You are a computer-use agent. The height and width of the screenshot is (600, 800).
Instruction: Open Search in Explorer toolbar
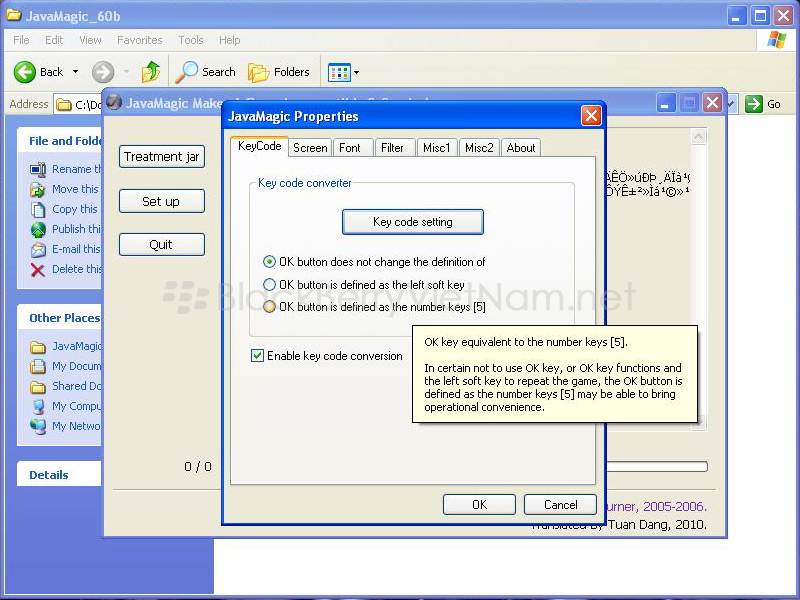tap(206, 72)
